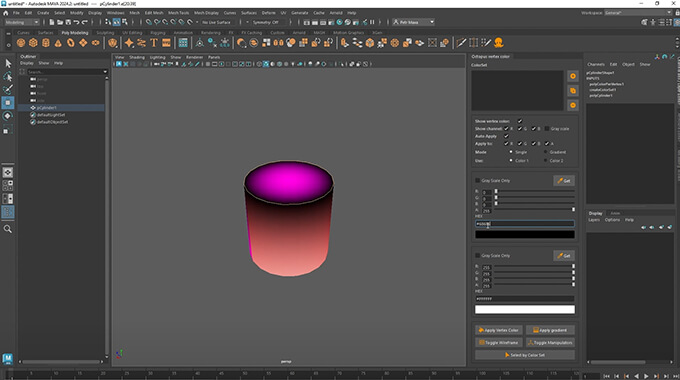This screenshot has width=680, height=380.
Task: Open the user account dropdown in status line
Action: click(413, 22)
